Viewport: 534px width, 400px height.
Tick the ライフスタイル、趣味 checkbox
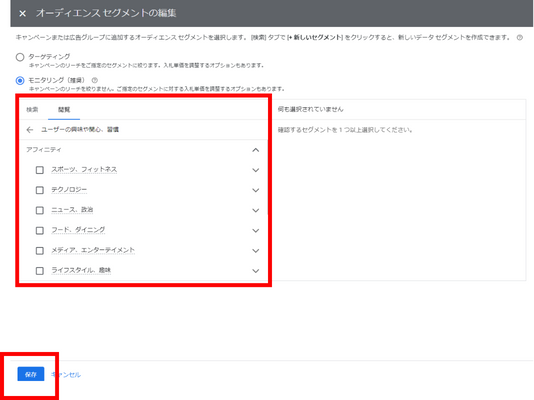40,271
